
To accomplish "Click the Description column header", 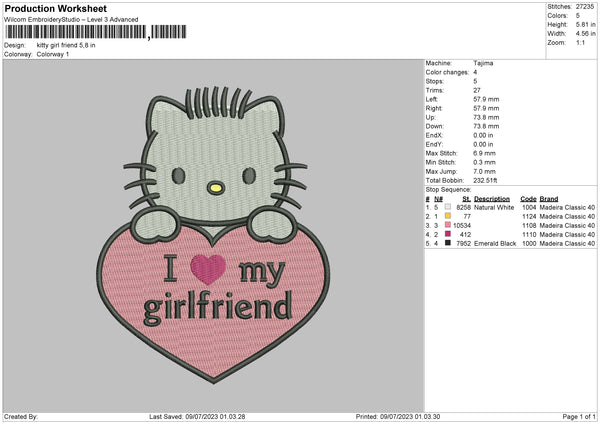I will coord(495,198).
